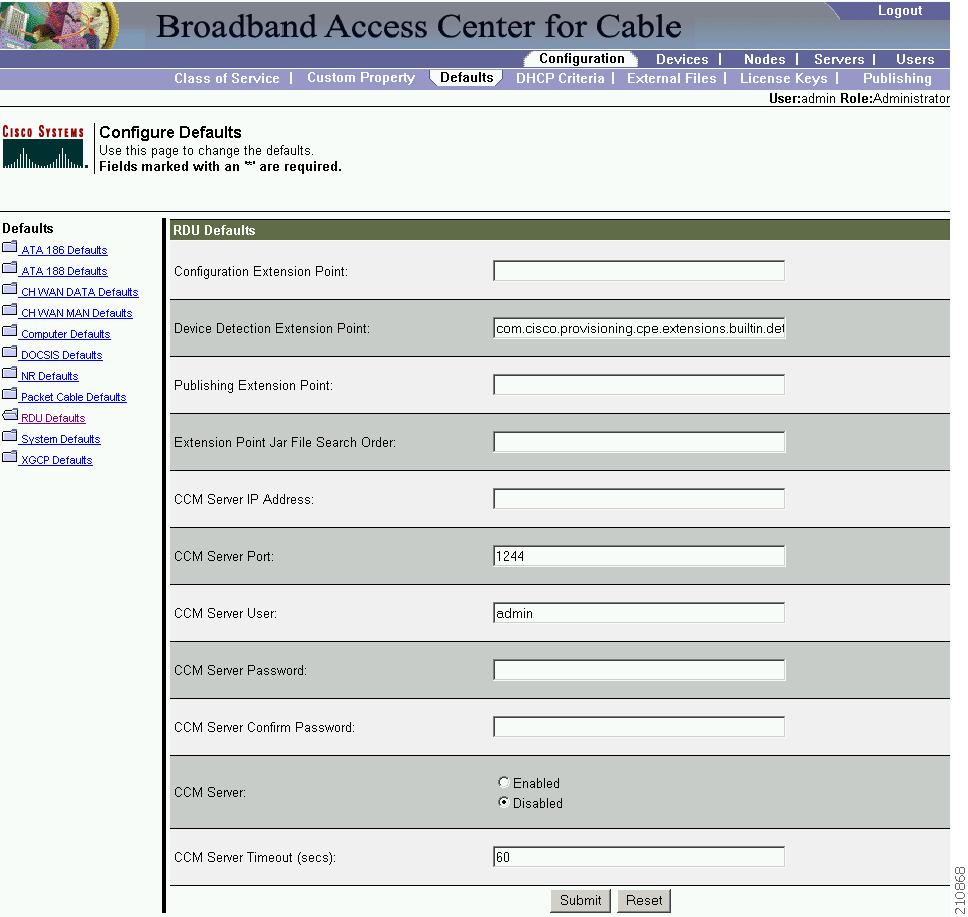
Task: Click the XGCP Defaults folder icon
Action: (x=11, y=455)
